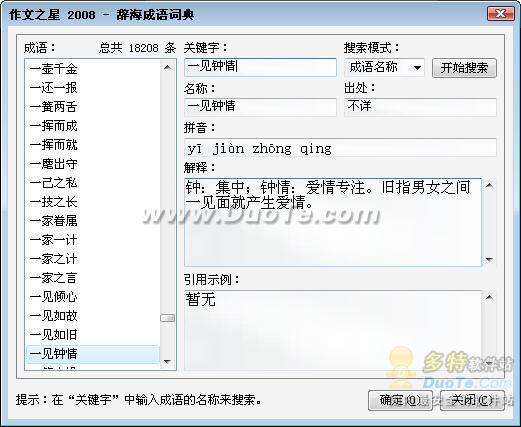Viewport: 521px width, 427px height.
Task: Select 一见如故 in the idiom list
Action: (93, 316)
